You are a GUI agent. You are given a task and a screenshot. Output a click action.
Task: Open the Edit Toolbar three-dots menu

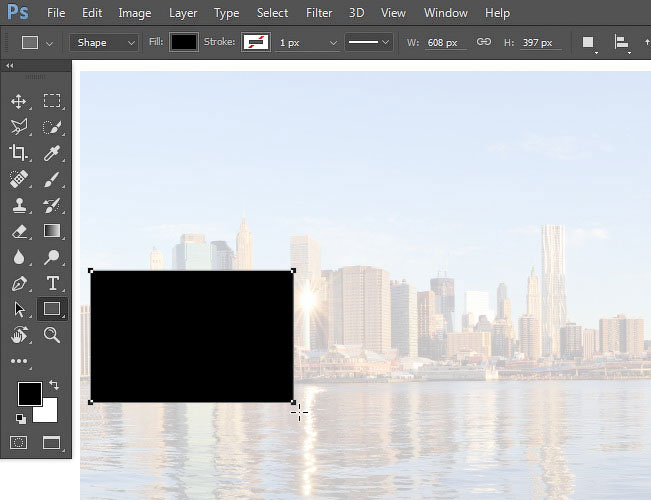coord(19,361)
